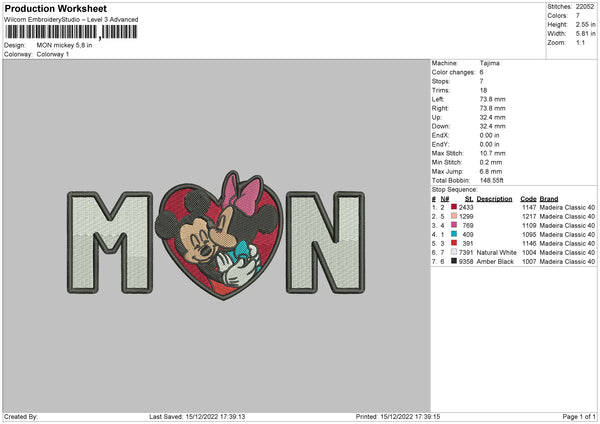Click the St. column header
Viewport: 600px width, 424px height.
click(469, 199)
